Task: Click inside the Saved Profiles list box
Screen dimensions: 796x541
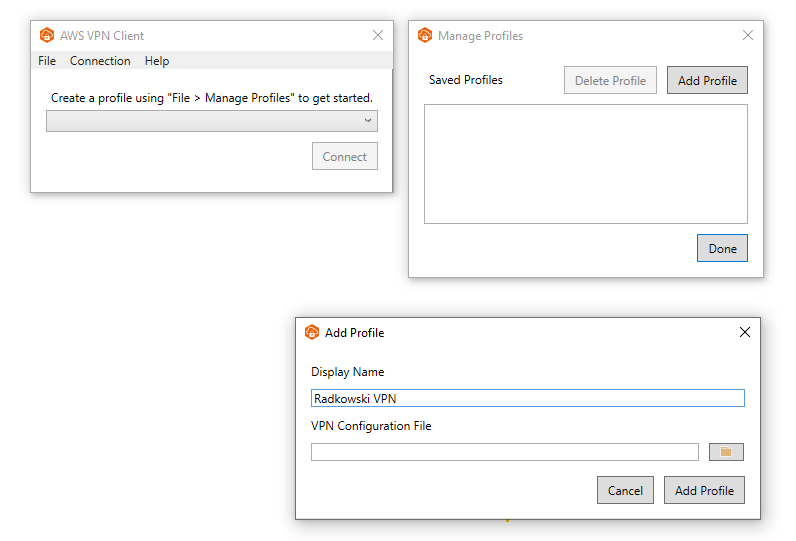Action: tap(586, 164)
